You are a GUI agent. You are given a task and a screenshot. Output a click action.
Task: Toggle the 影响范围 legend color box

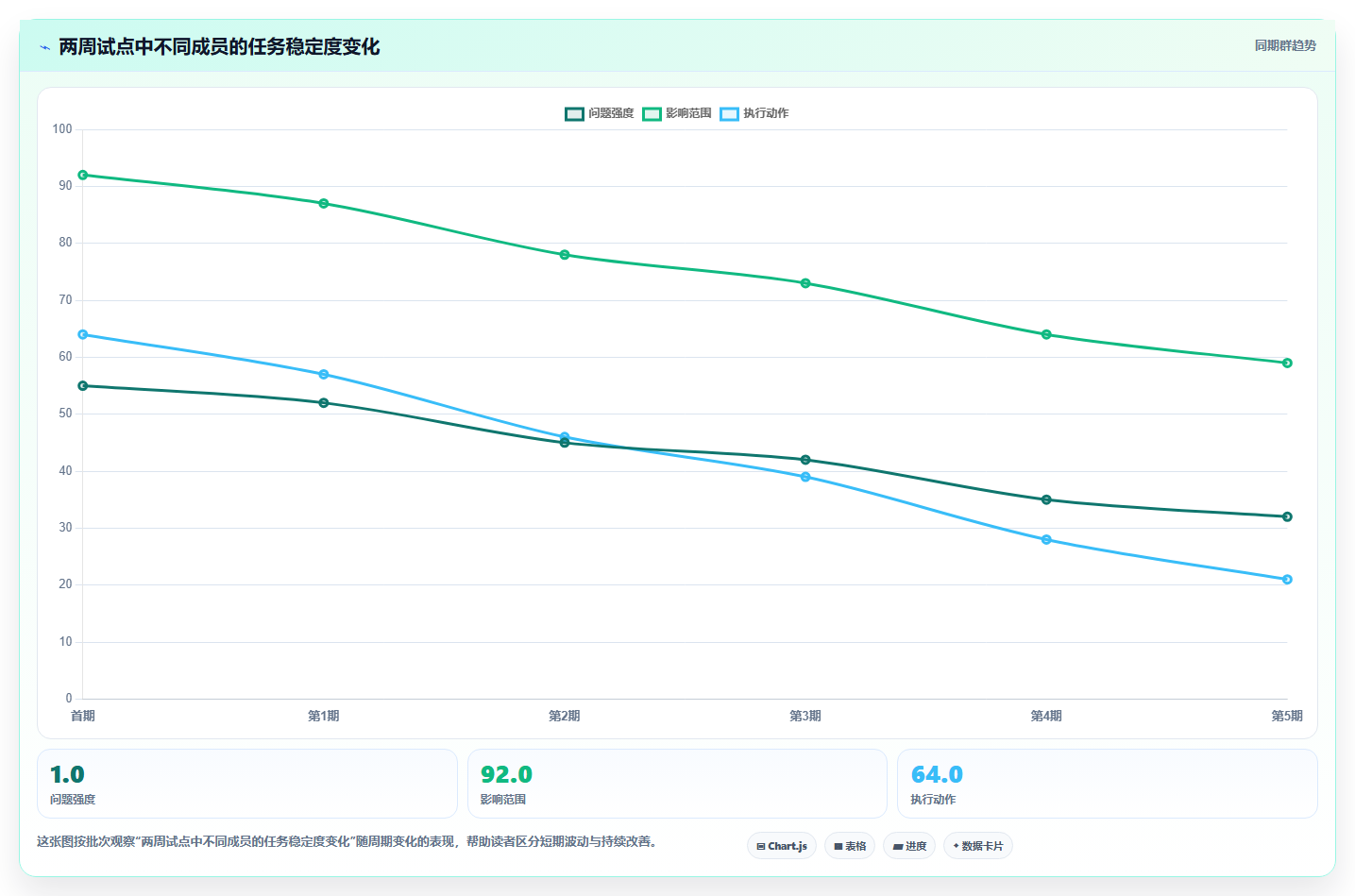[x=652, y=113]
